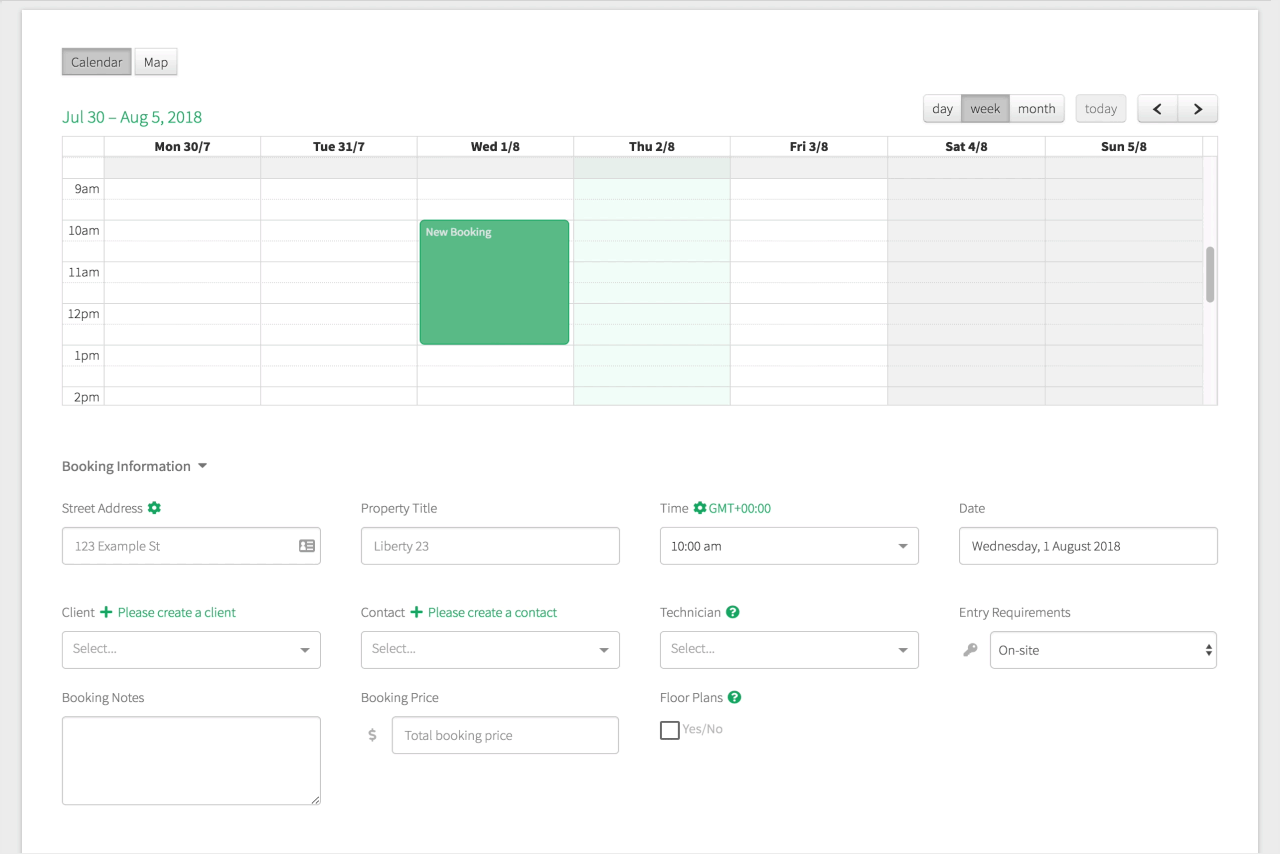Go to next week with right arrow
The width and height of the screenshot is (1280, 854).
tap(1198, 109)
